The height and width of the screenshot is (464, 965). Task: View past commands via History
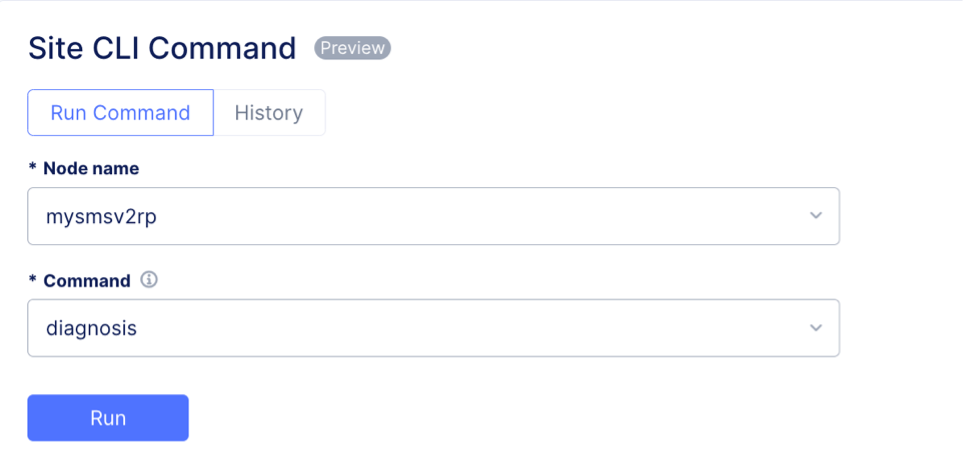click(x=268, y=112)
